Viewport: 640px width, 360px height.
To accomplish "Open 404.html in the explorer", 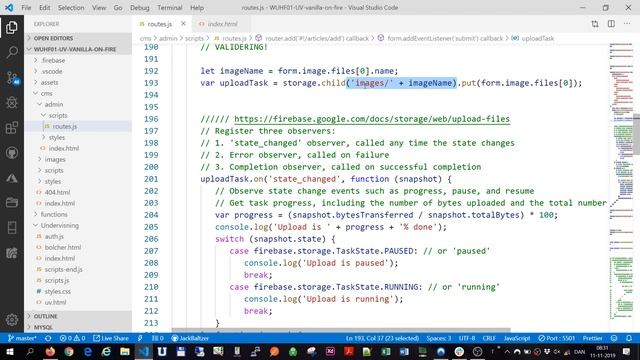I will 78,192.
